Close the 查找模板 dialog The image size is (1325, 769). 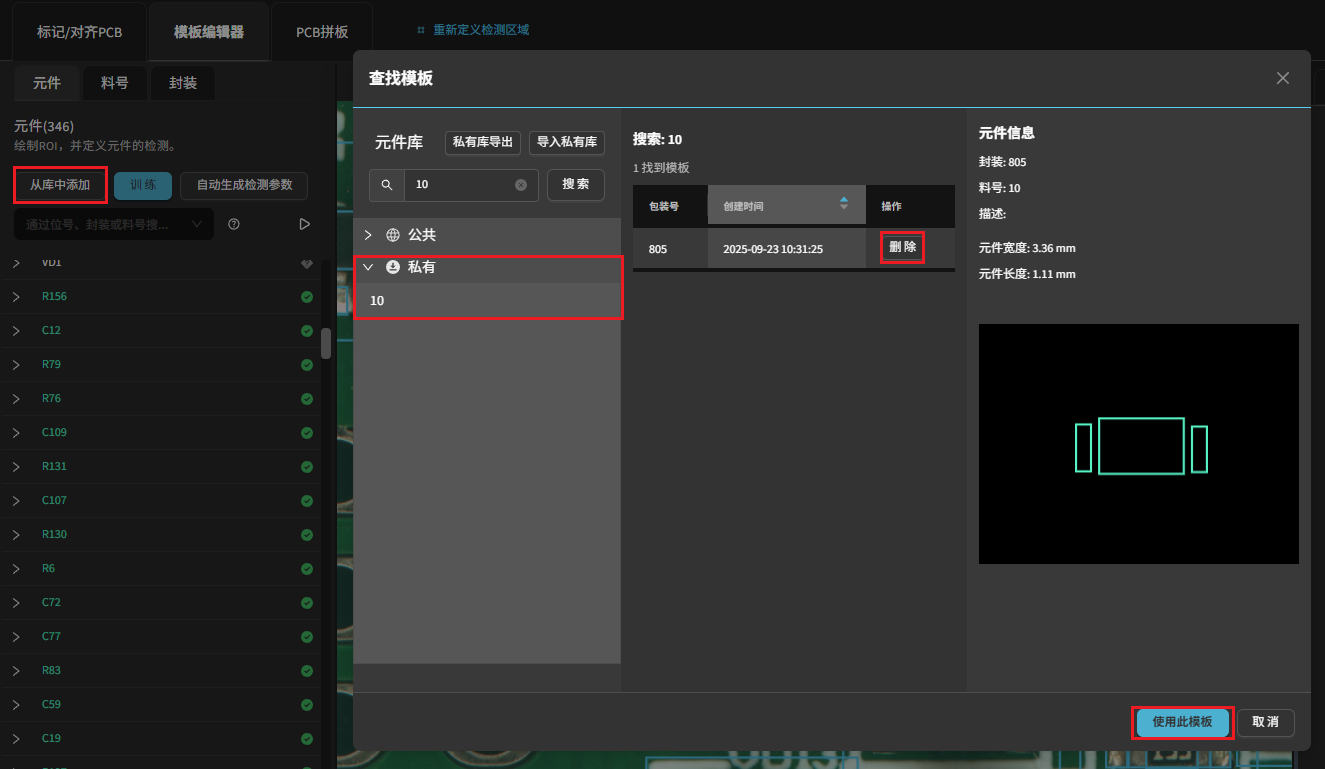pos(1283,78)
